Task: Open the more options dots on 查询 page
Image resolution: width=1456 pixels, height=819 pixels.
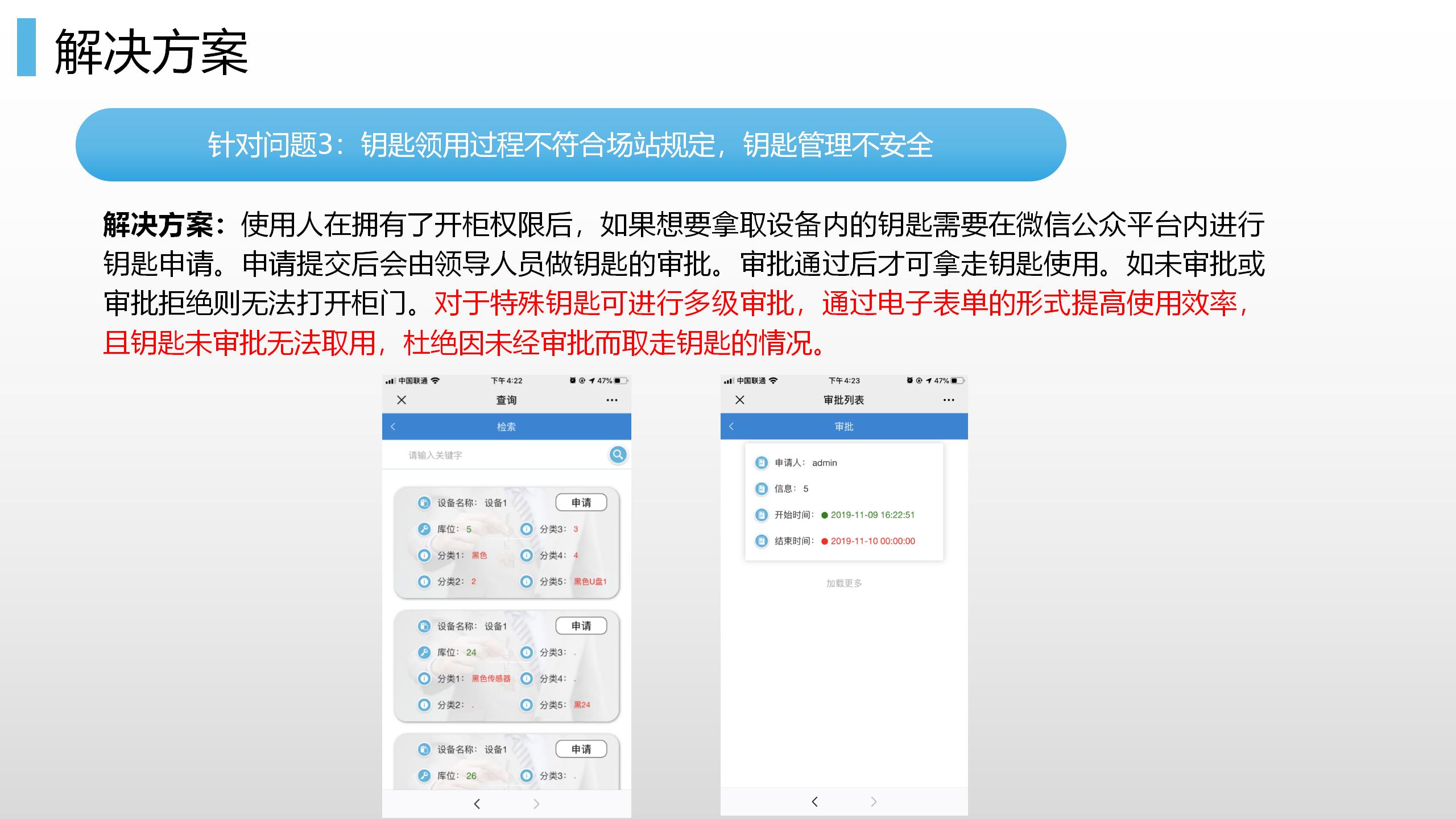Action: click(x=612, y=400)
